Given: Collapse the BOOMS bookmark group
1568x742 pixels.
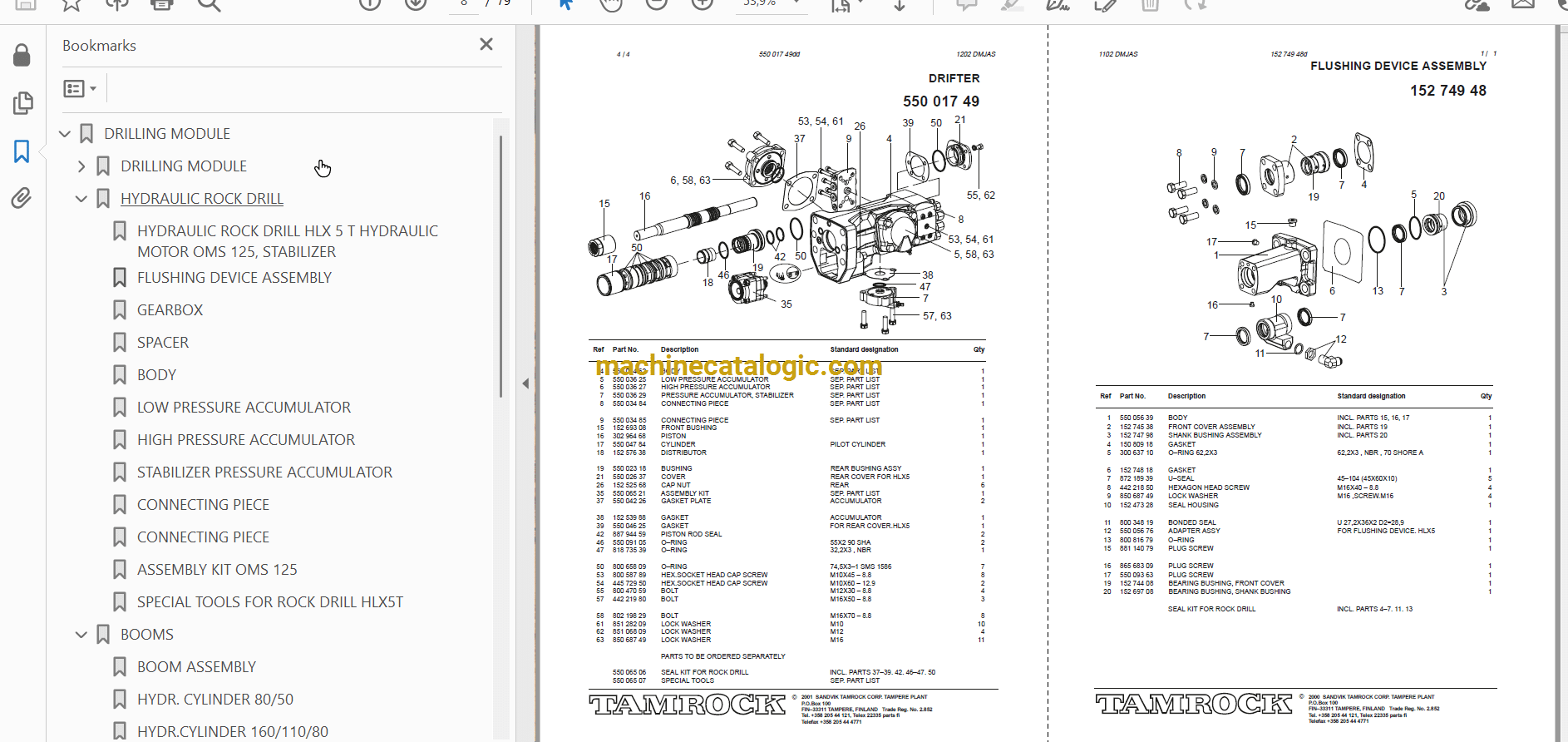Looking at the screenshot, I should (x=81, y=635).
